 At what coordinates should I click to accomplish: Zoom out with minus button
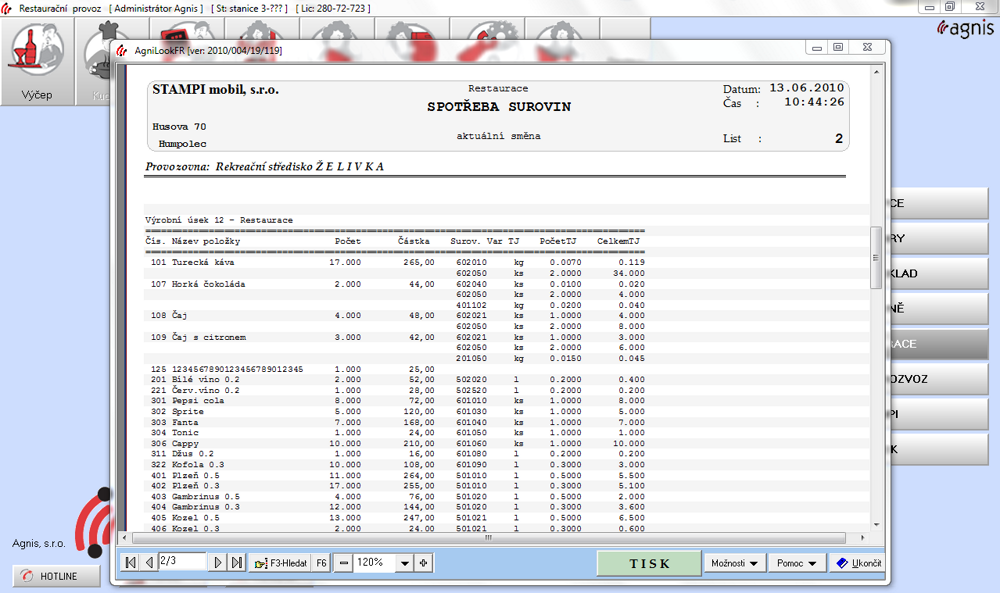point(344,563)
